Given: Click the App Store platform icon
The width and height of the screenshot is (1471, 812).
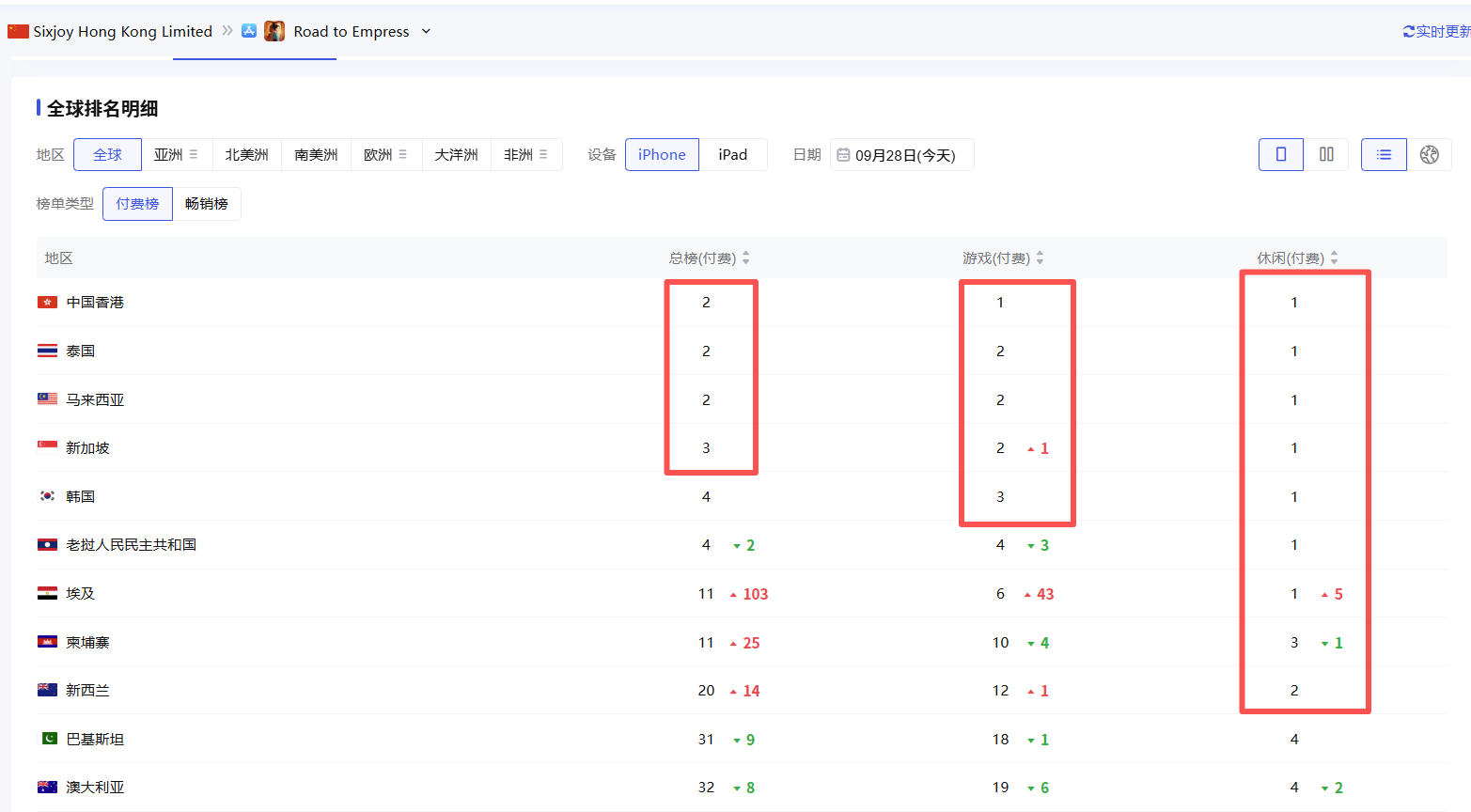Looking at the screenshot, I should click(249, 31).
